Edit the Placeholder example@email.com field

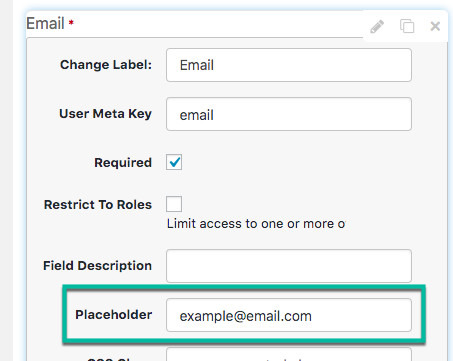(289, 315)
